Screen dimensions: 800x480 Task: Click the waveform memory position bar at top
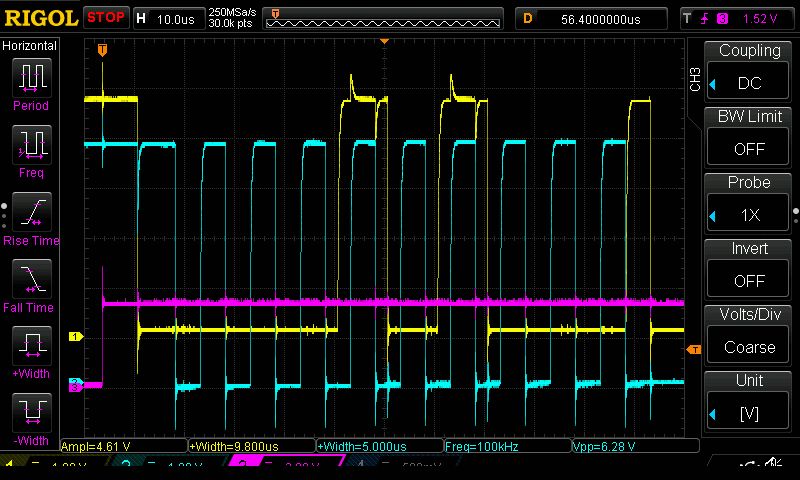(385, 18)
